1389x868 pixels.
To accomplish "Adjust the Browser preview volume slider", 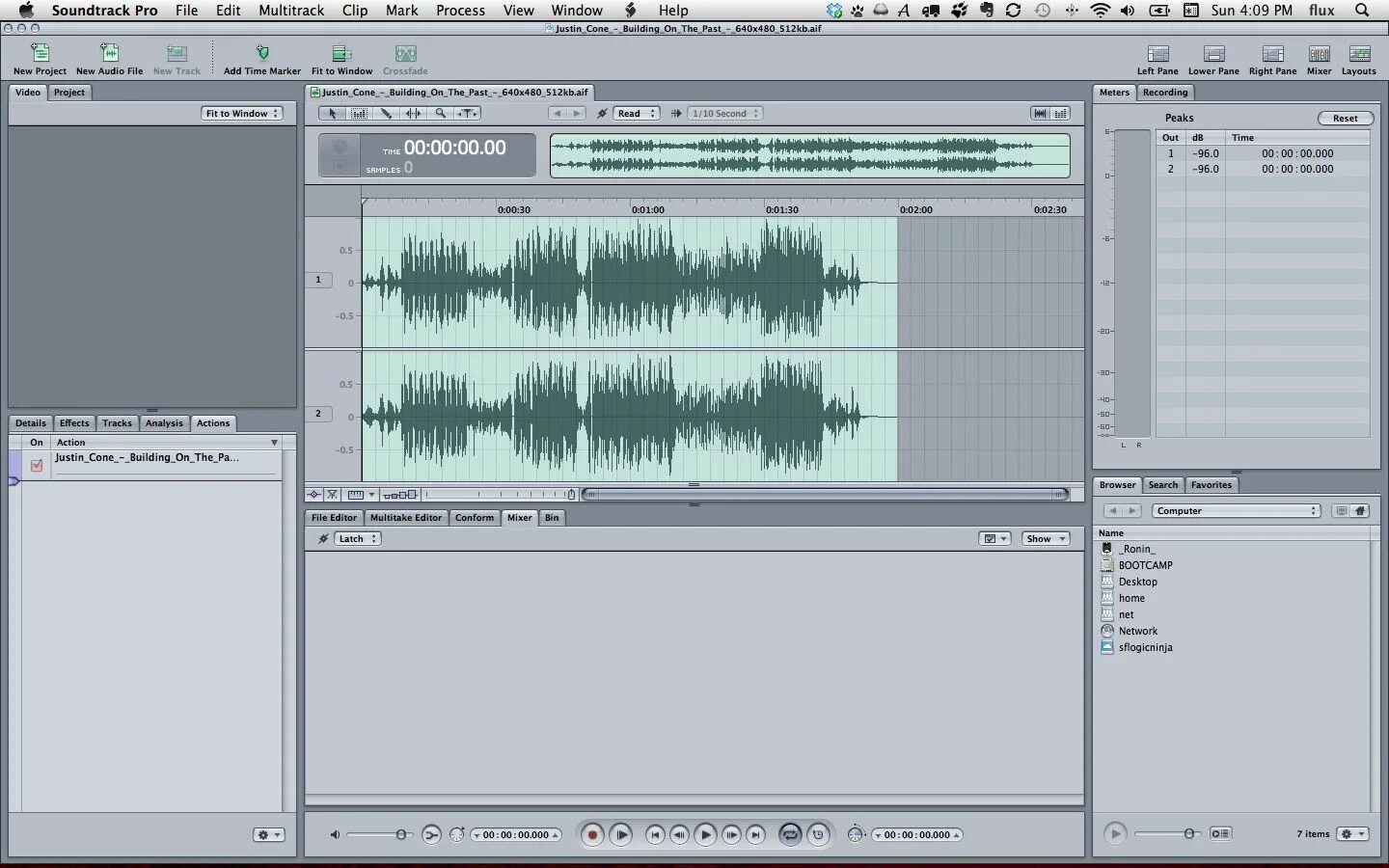I will click(x=1189, y=834).
